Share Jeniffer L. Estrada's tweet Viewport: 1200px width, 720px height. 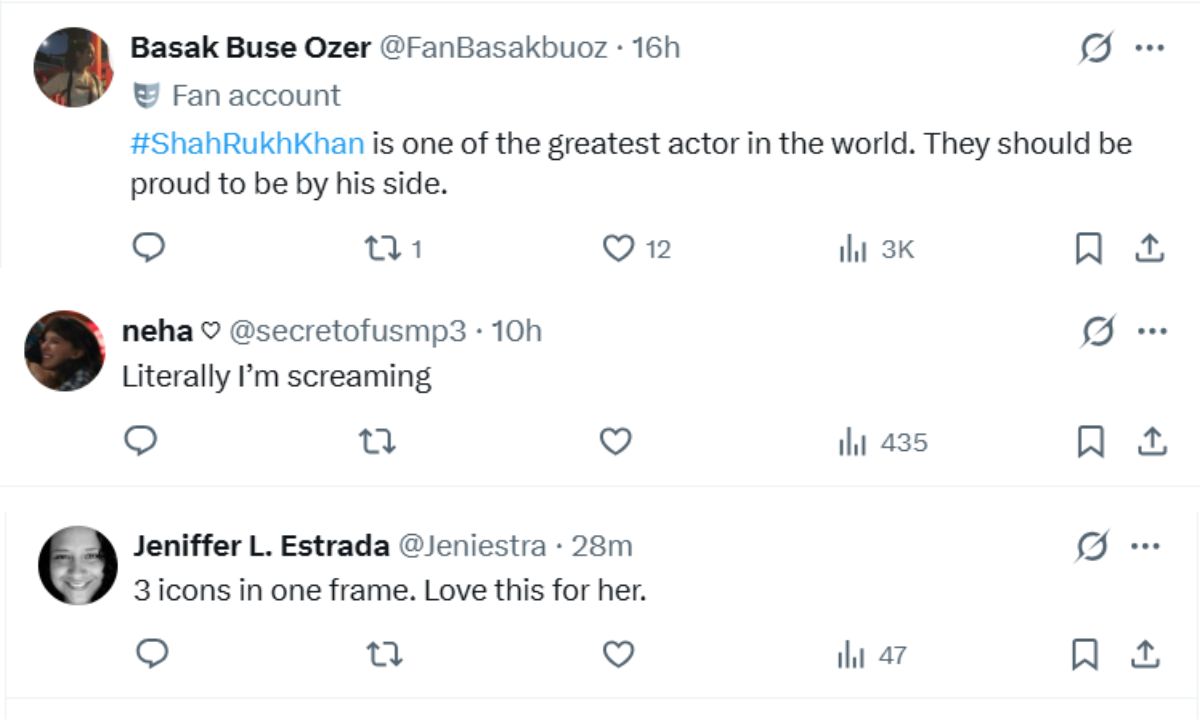(x=1146, y=655)
